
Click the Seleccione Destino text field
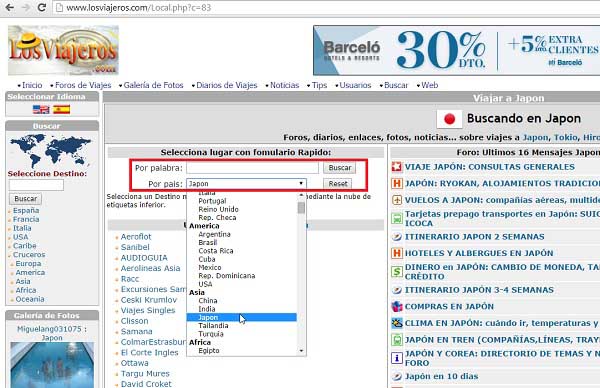pyautogui.click(x=36, y=185)
